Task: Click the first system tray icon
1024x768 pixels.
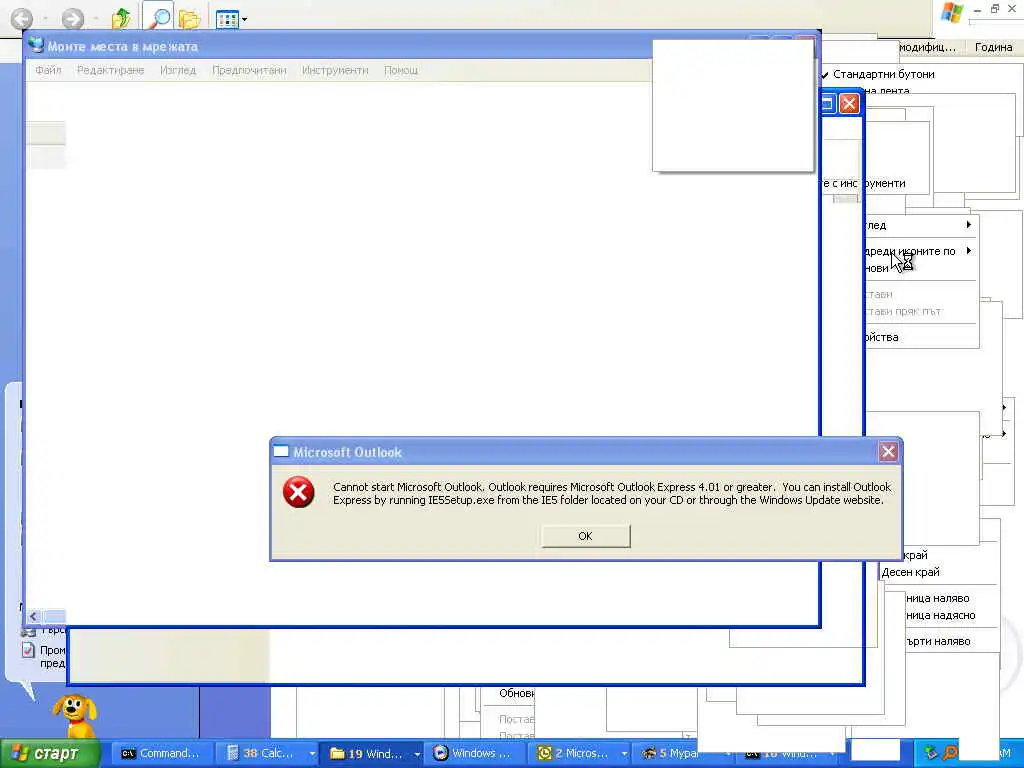Action: pyautogui.click(x=931, y=753)
